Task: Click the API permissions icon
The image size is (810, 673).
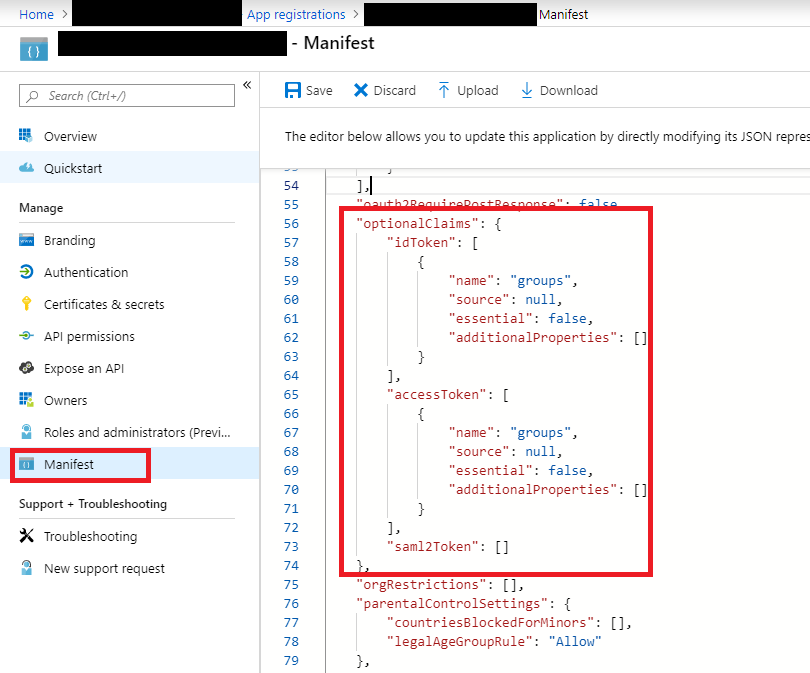Action: click(x=27, y=336)
